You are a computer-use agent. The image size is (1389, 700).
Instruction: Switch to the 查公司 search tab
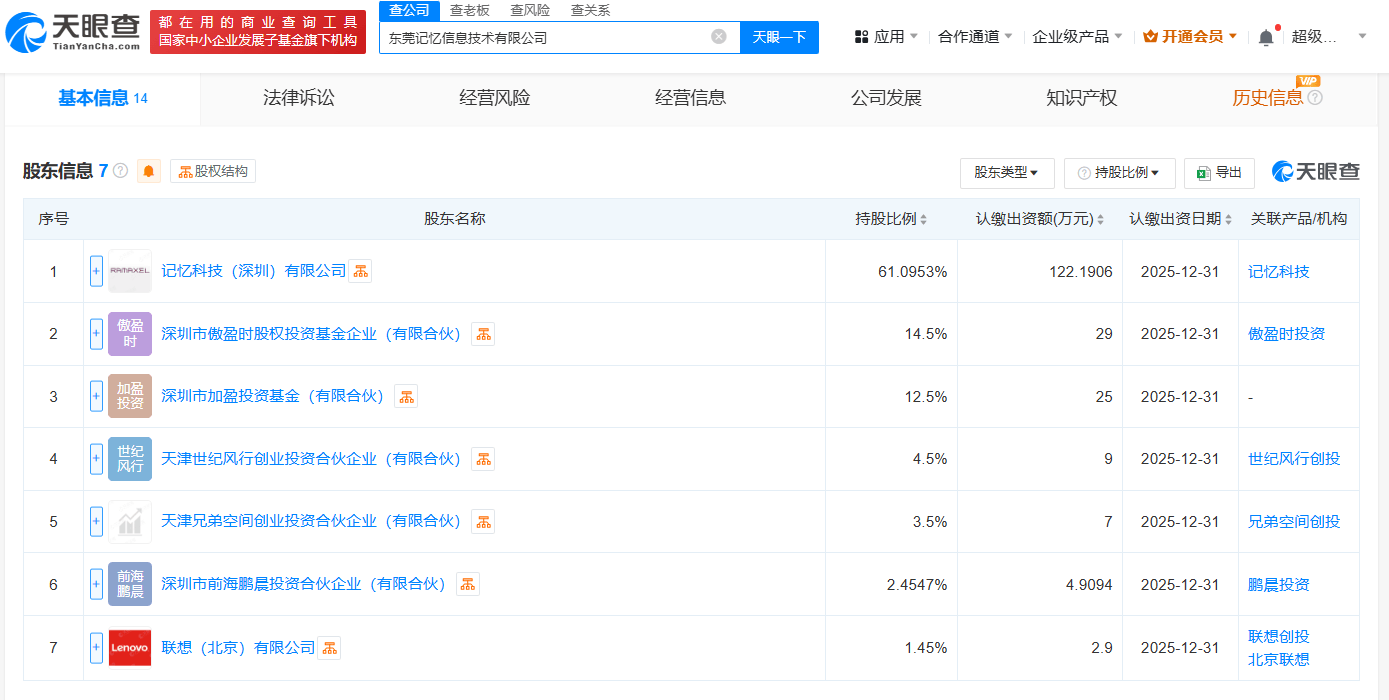pyautogui.click(x=409, y=10)
